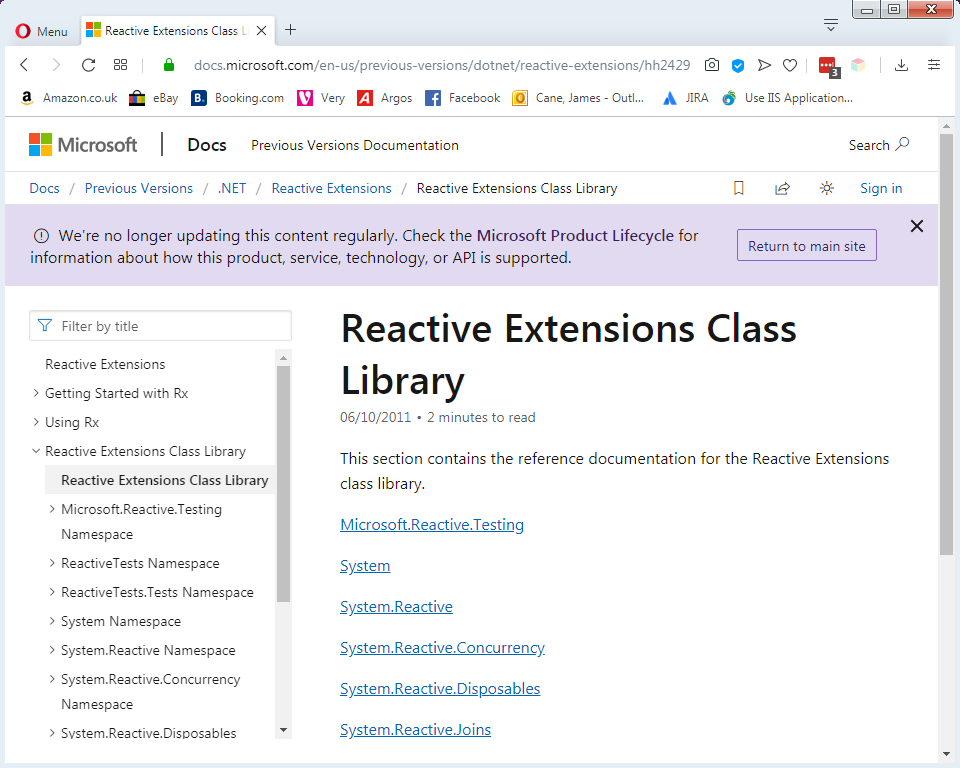Click the Sign in link
The width and height of the screenshot is (960, 768).
tap(881, 188)
